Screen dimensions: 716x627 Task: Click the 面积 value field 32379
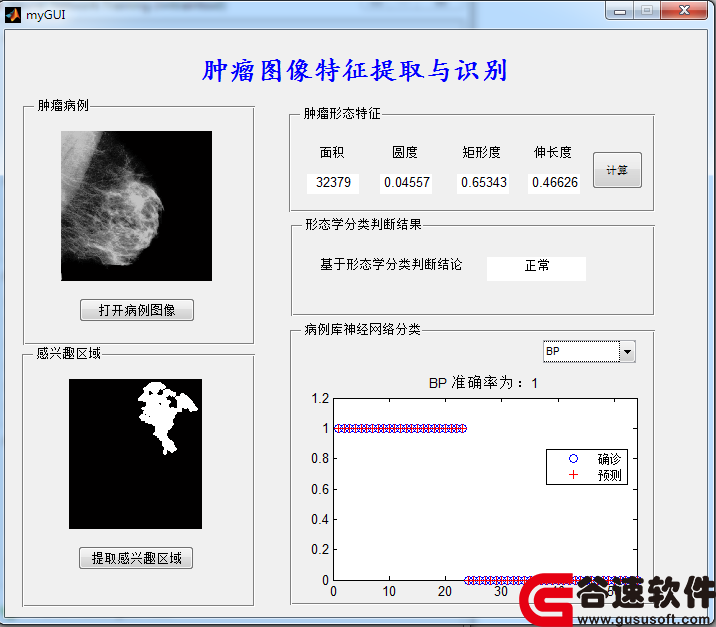tap(333, 183)
